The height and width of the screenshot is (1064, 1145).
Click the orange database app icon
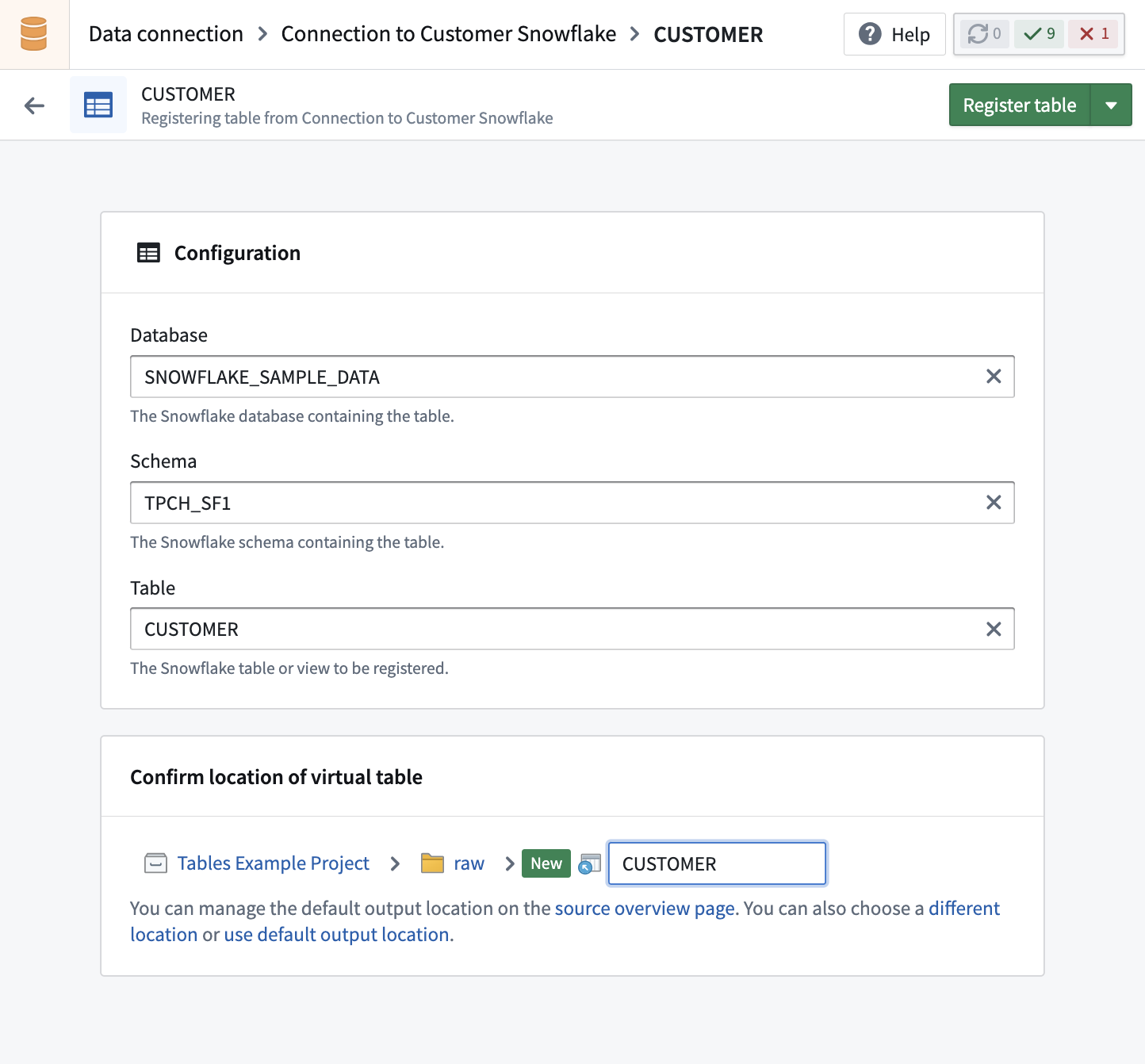tap(34, 34)
